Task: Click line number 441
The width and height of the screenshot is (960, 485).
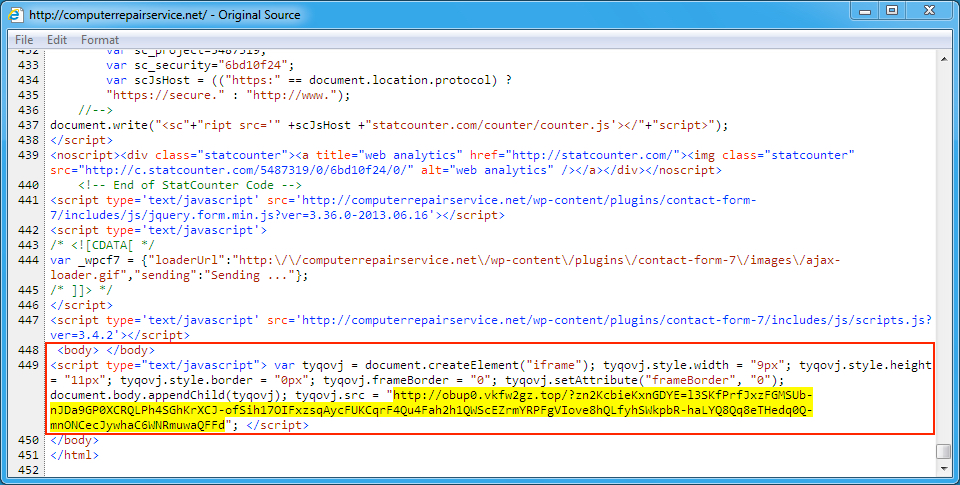Action: tap(28, 200)
